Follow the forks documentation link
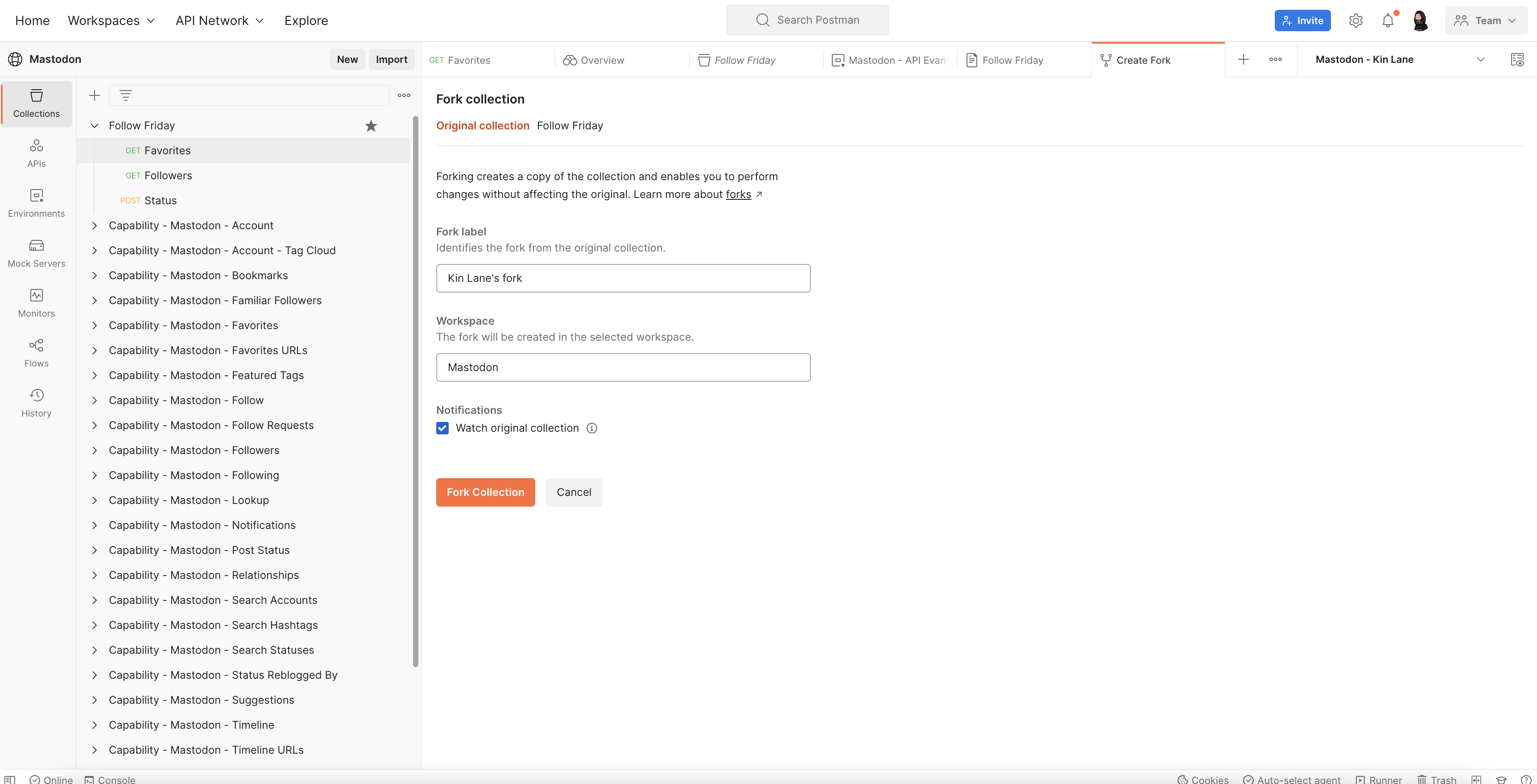This screenshot has height=784, width=1537. pyautogui.click(x=738, y=194)
